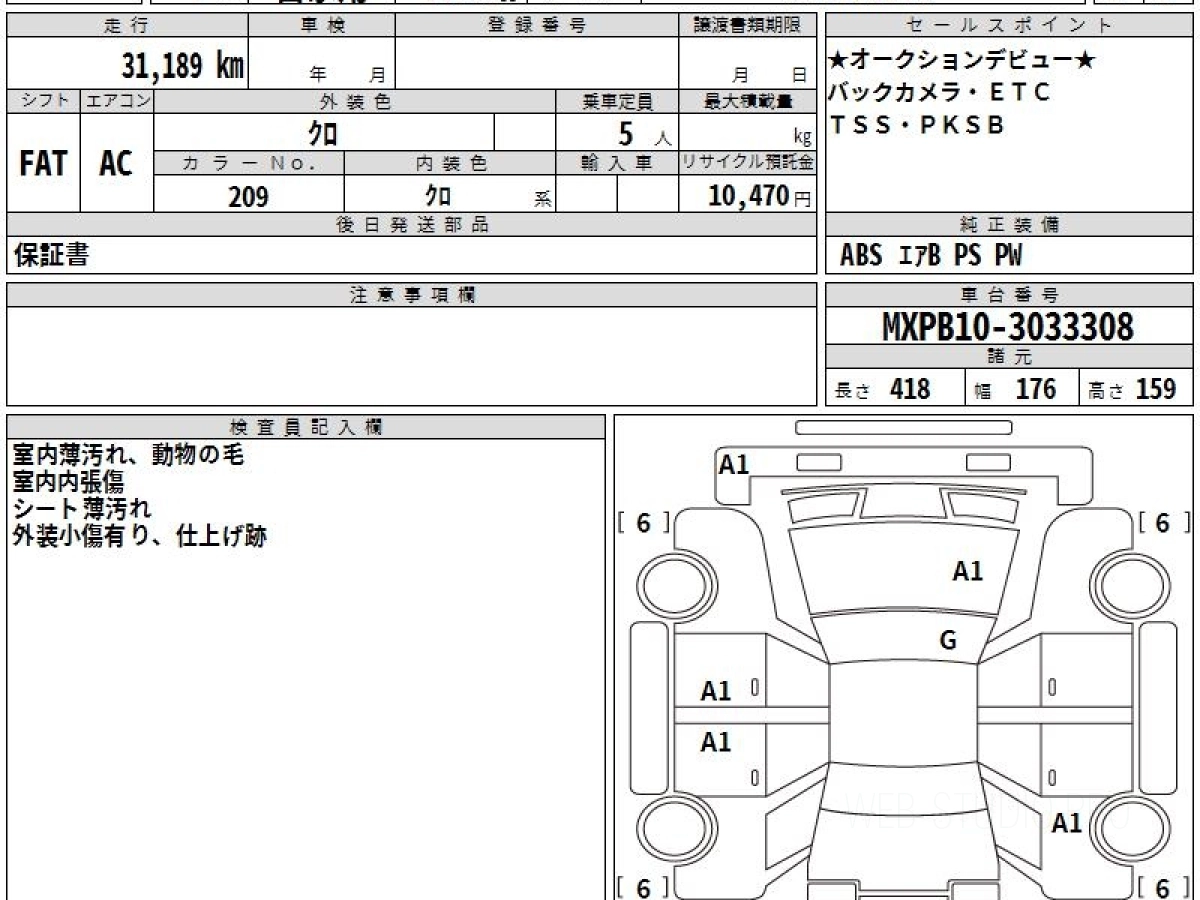Select the recycle deposit 10,470円
Viewport: 1200px width, 900px height.
click(x=759, y=196)
